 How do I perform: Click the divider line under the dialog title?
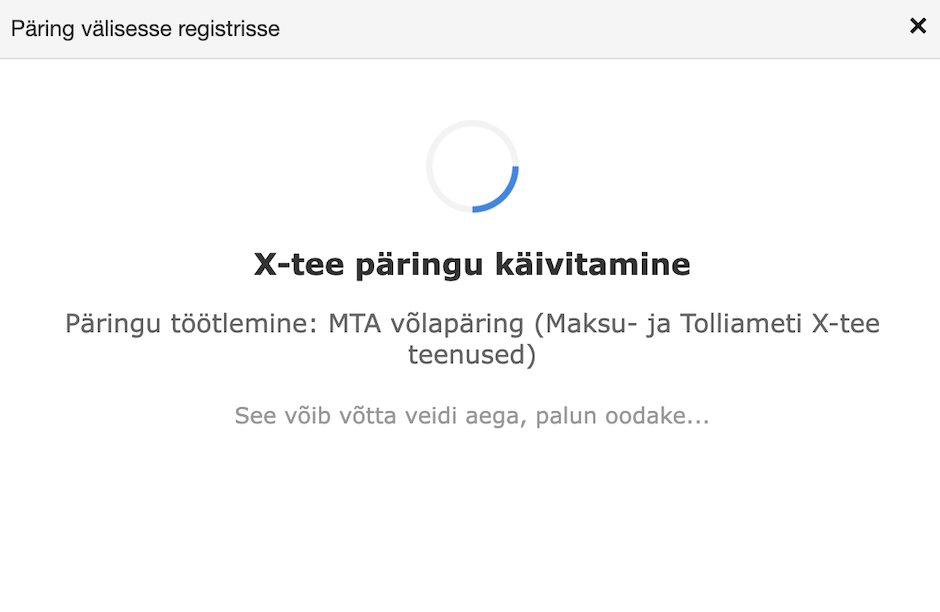pyautogui.click(x=470, y=57)
